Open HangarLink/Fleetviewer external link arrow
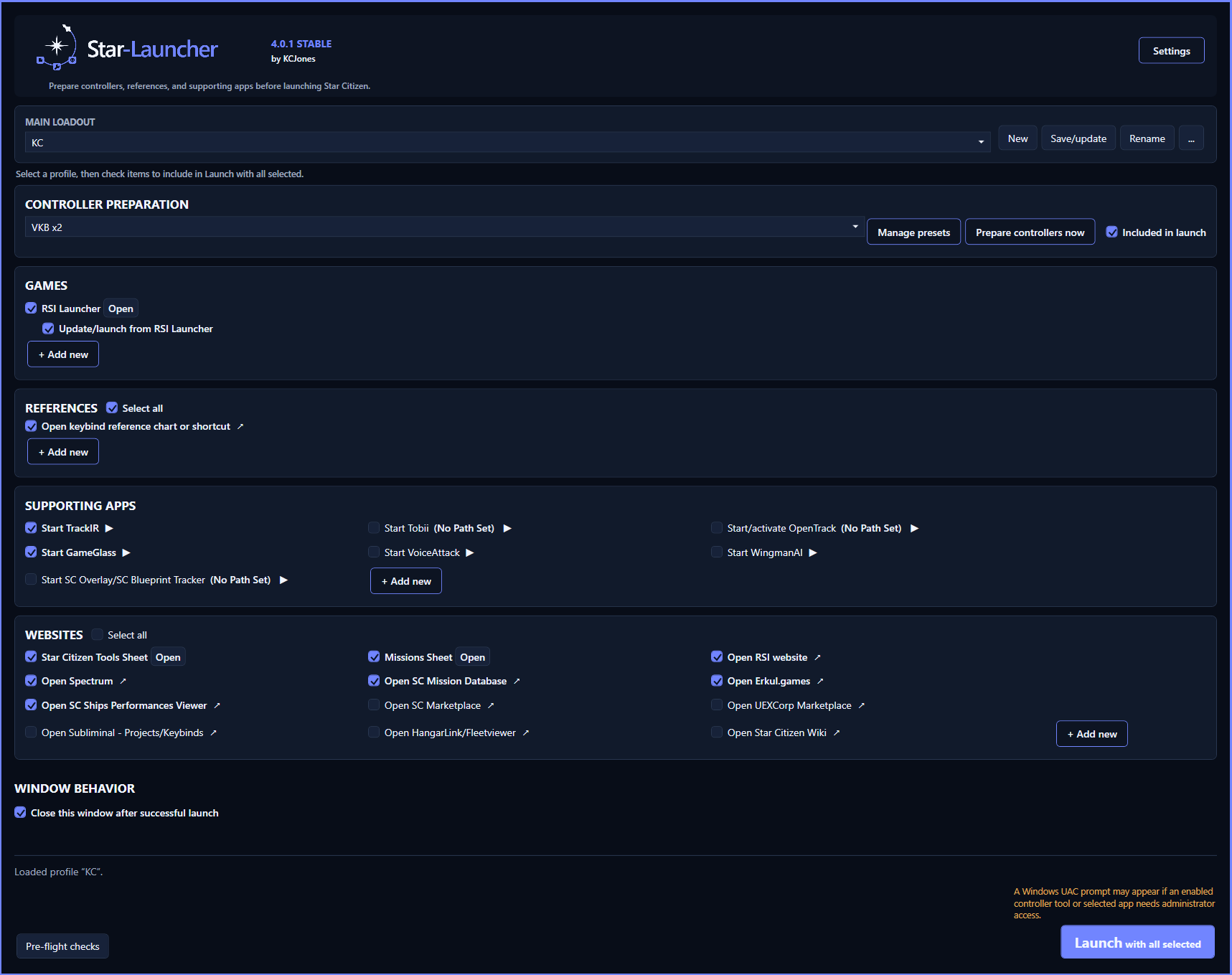This screenshot has height=975, width=1232. 526,733
